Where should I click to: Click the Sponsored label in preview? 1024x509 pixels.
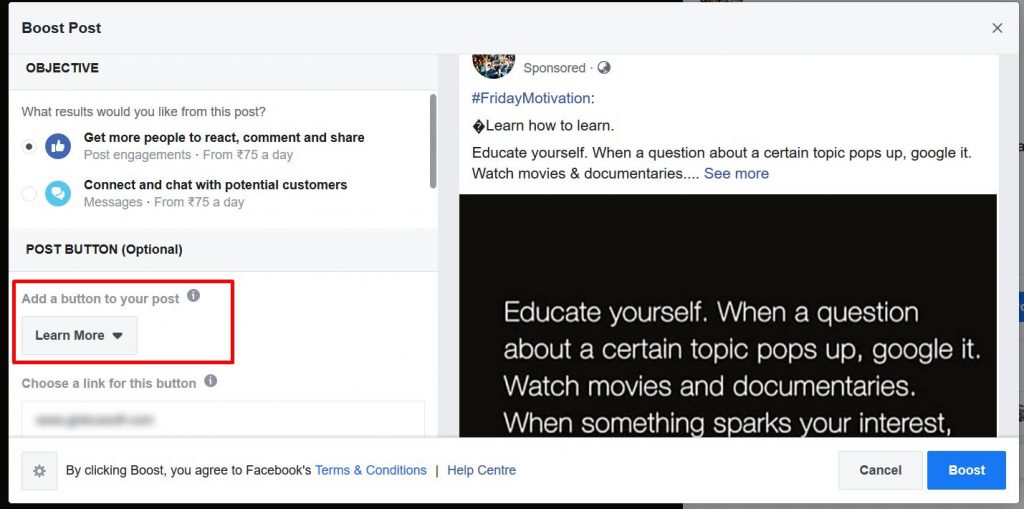pyautogui.click(x=554, y=68)
